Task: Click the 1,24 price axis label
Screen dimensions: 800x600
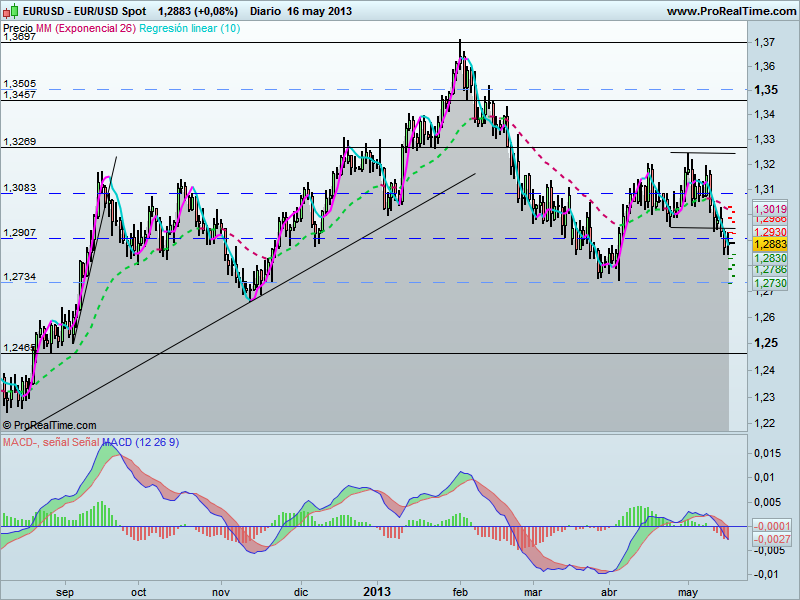Action: coord(765,370)
